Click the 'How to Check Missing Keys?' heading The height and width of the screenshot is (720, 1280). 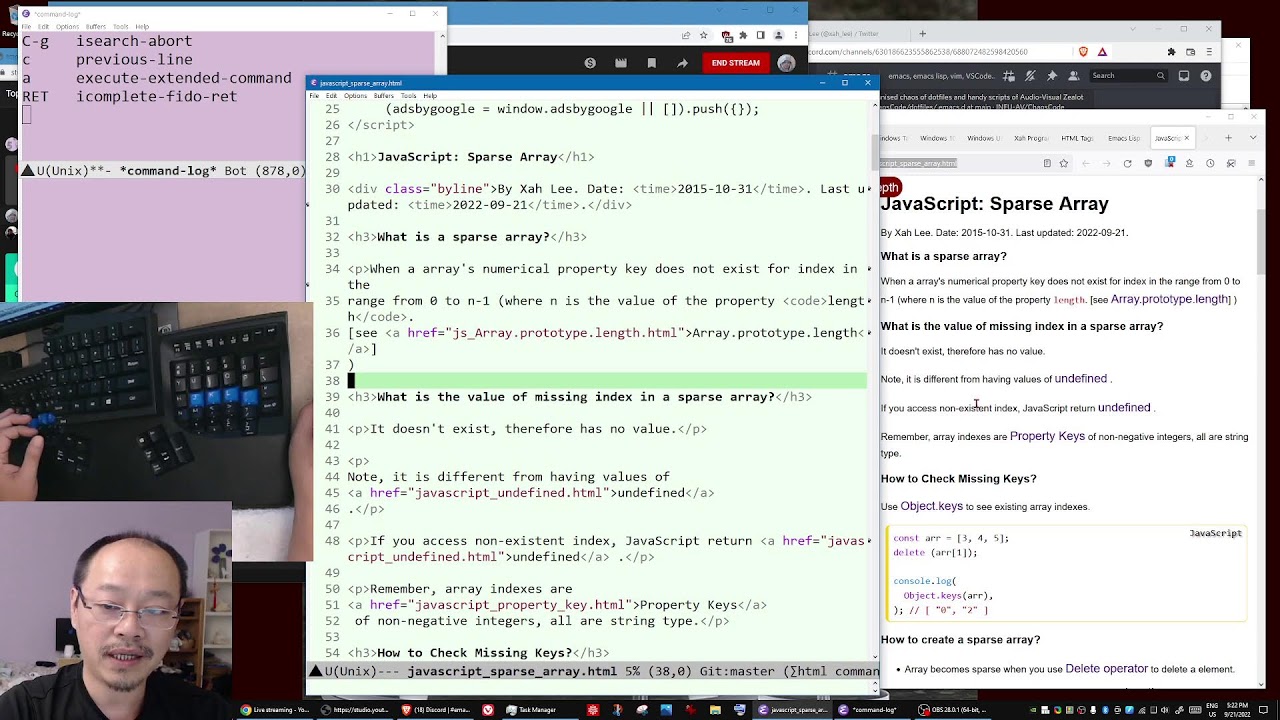[959, 479]
